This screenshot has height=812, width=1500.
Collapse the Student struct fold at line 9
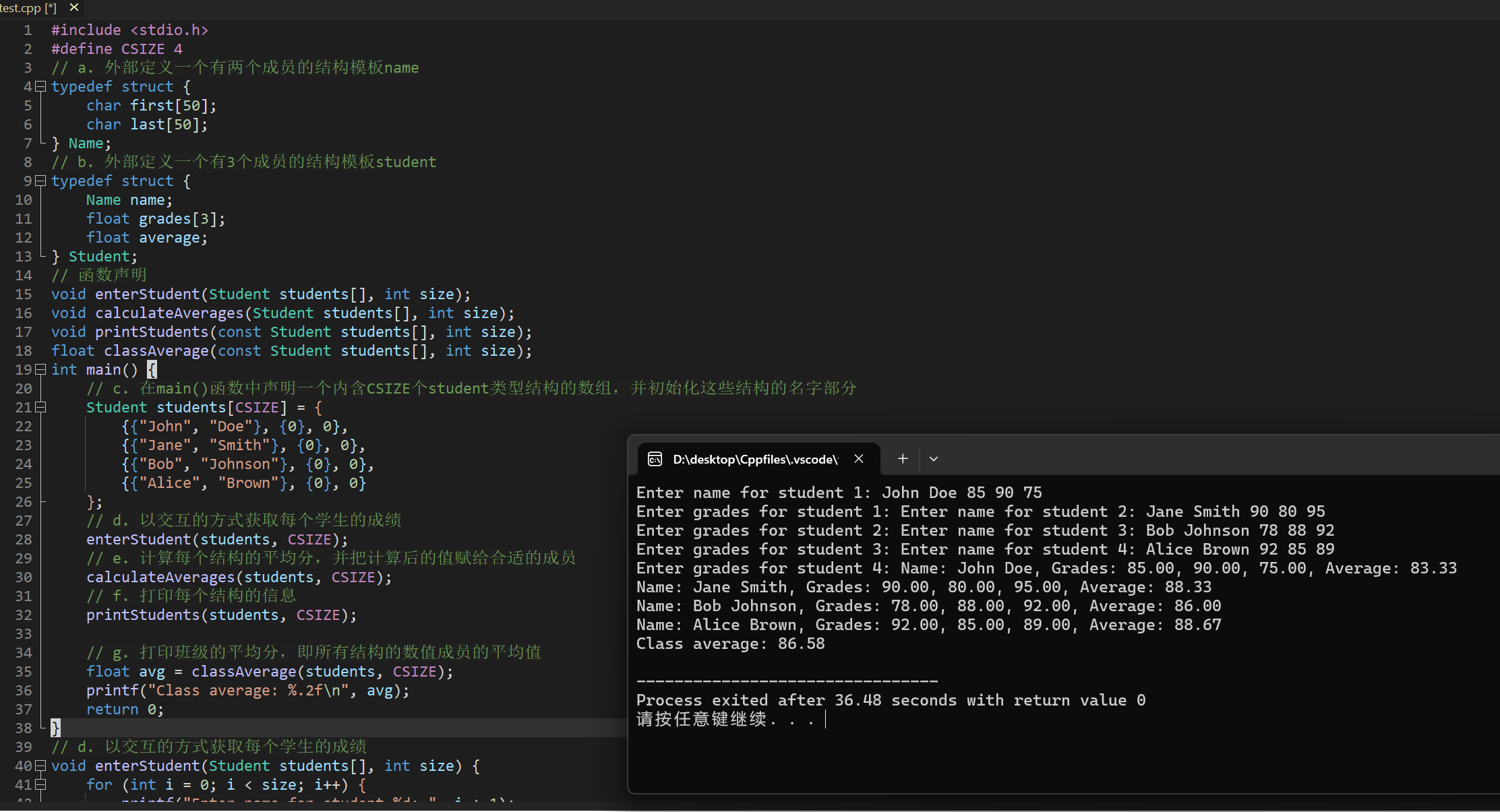click(x=40, y=181)
